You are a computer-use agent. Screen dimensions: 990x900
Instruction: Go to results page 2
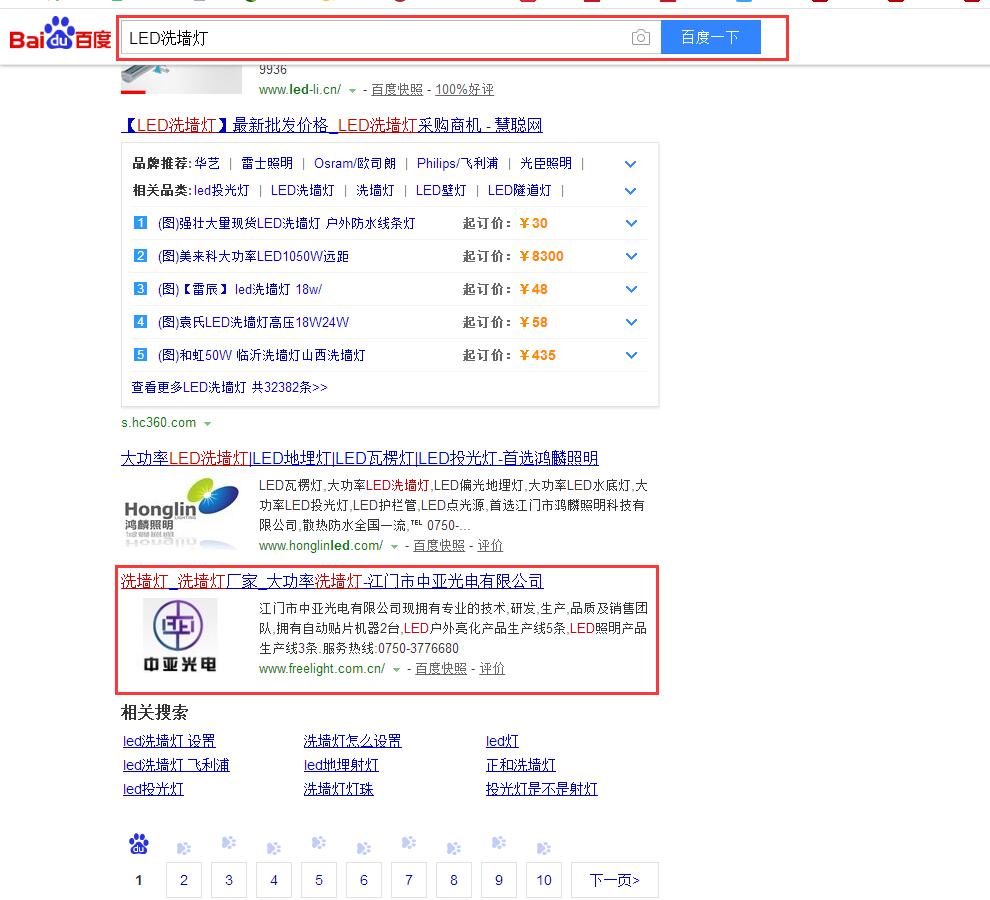point(184,880)
